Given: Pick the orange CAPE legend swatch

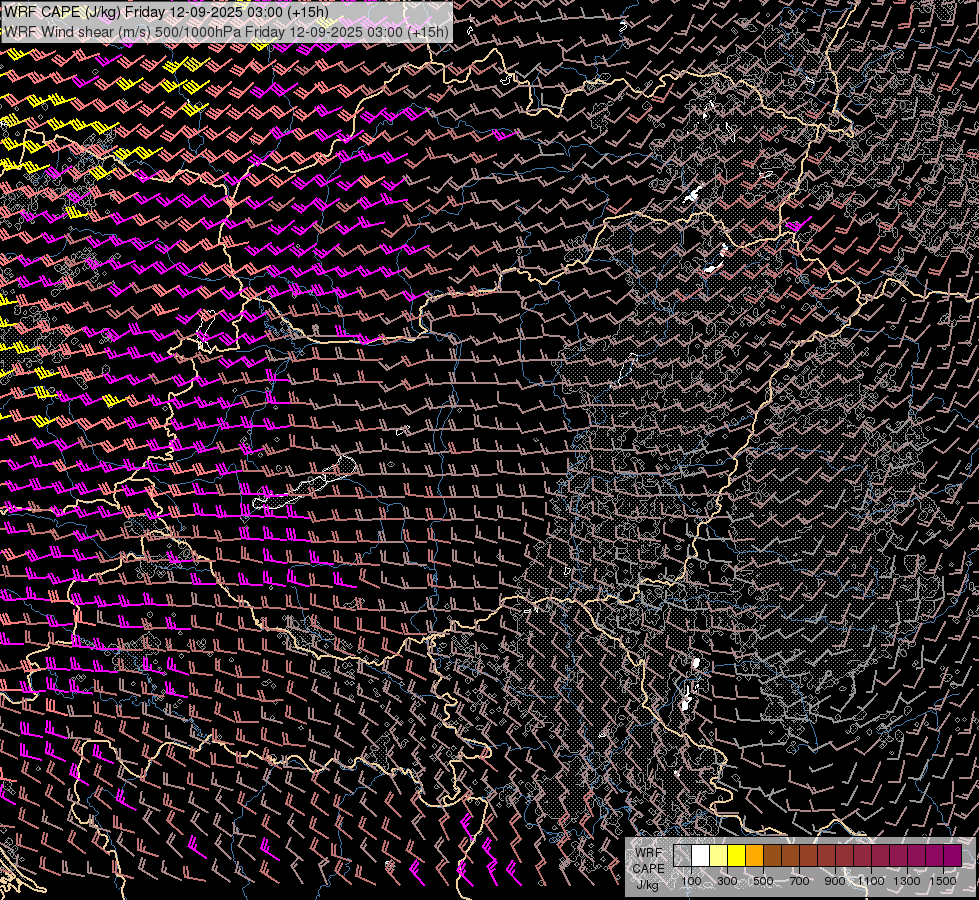Looking at the screenshot, I should [x=754, y=856].
